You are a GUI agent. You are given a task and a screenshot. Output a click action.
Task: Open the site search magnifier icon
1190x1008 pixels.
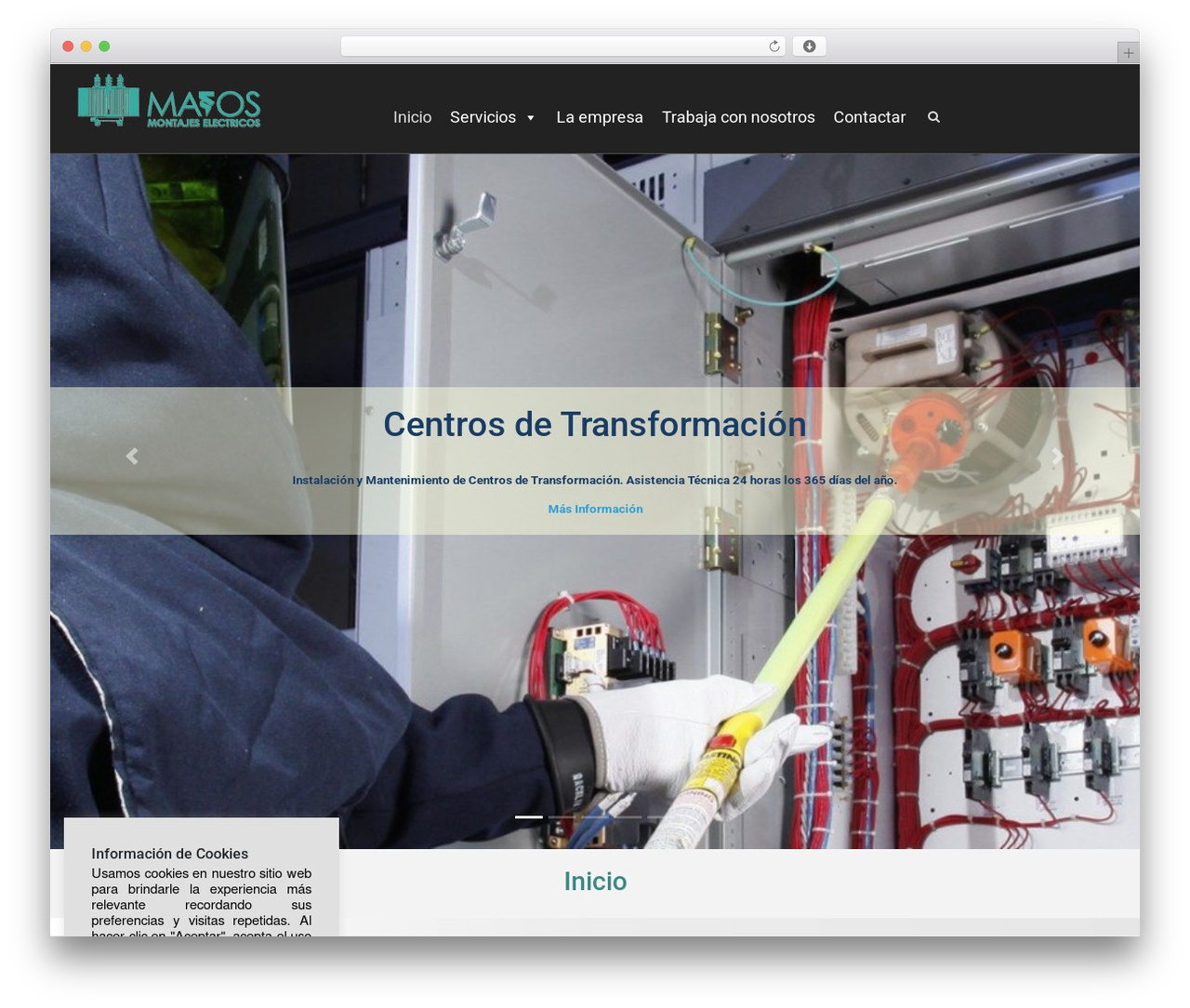[x=933, y=117]
